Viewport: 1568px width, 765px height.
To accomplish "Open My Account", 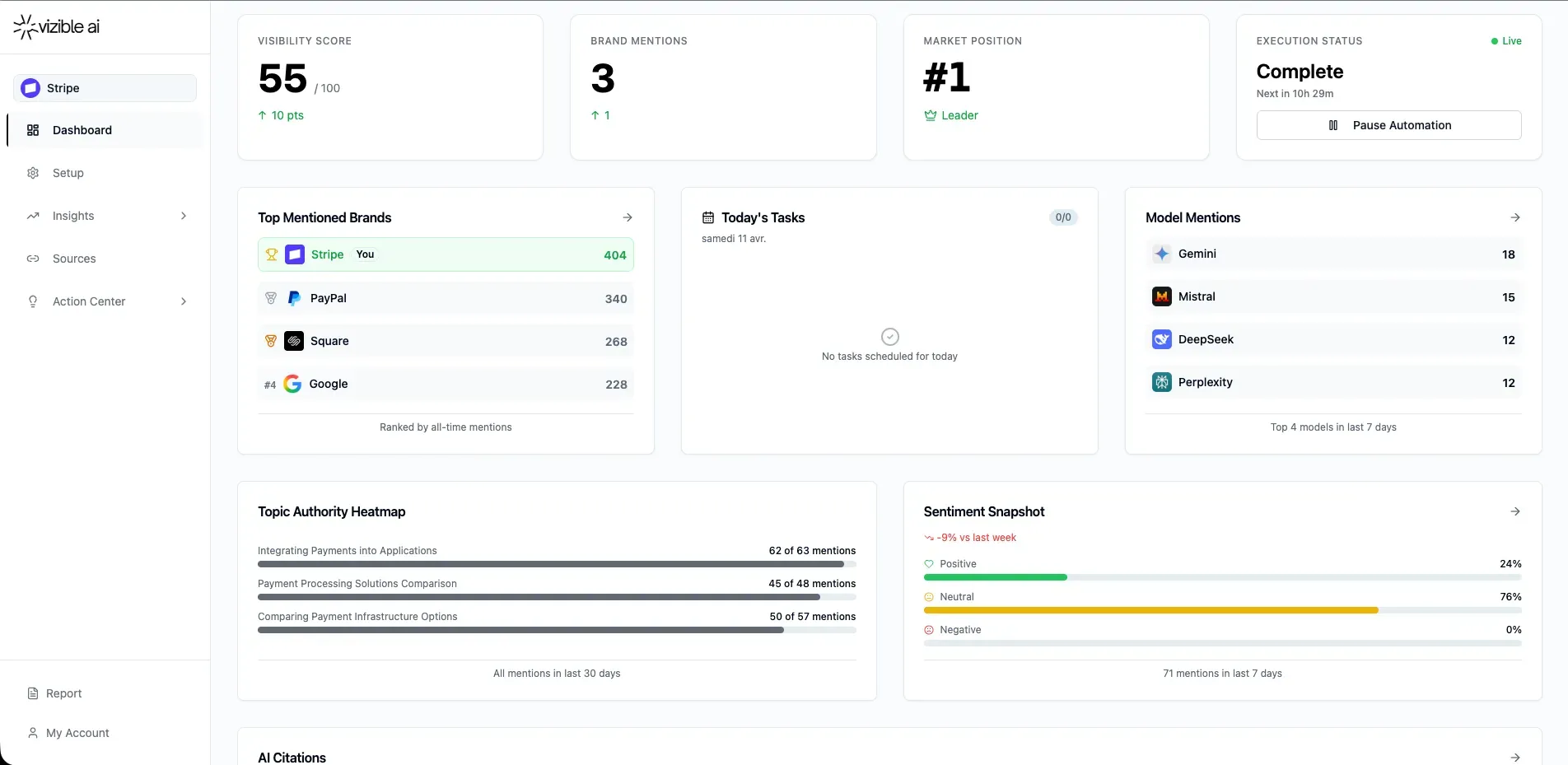I will tap(77, 733).
